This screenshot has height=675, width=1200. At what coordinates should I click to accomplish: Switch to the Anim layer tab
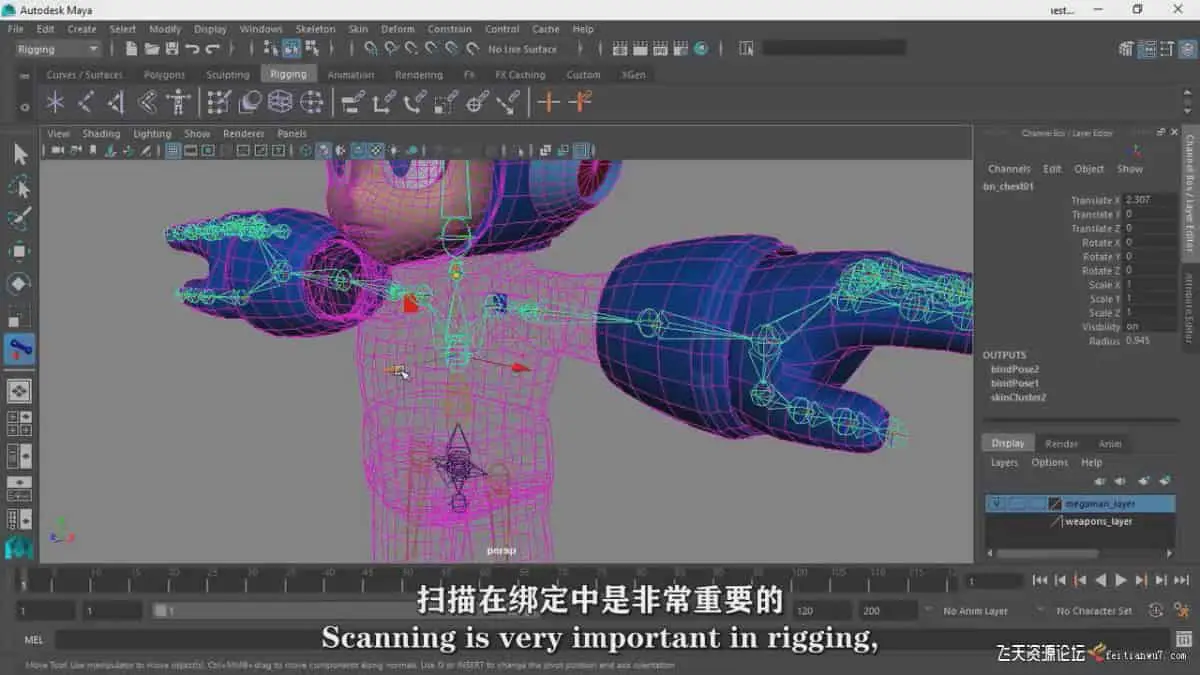click(x=1110, y=443)
